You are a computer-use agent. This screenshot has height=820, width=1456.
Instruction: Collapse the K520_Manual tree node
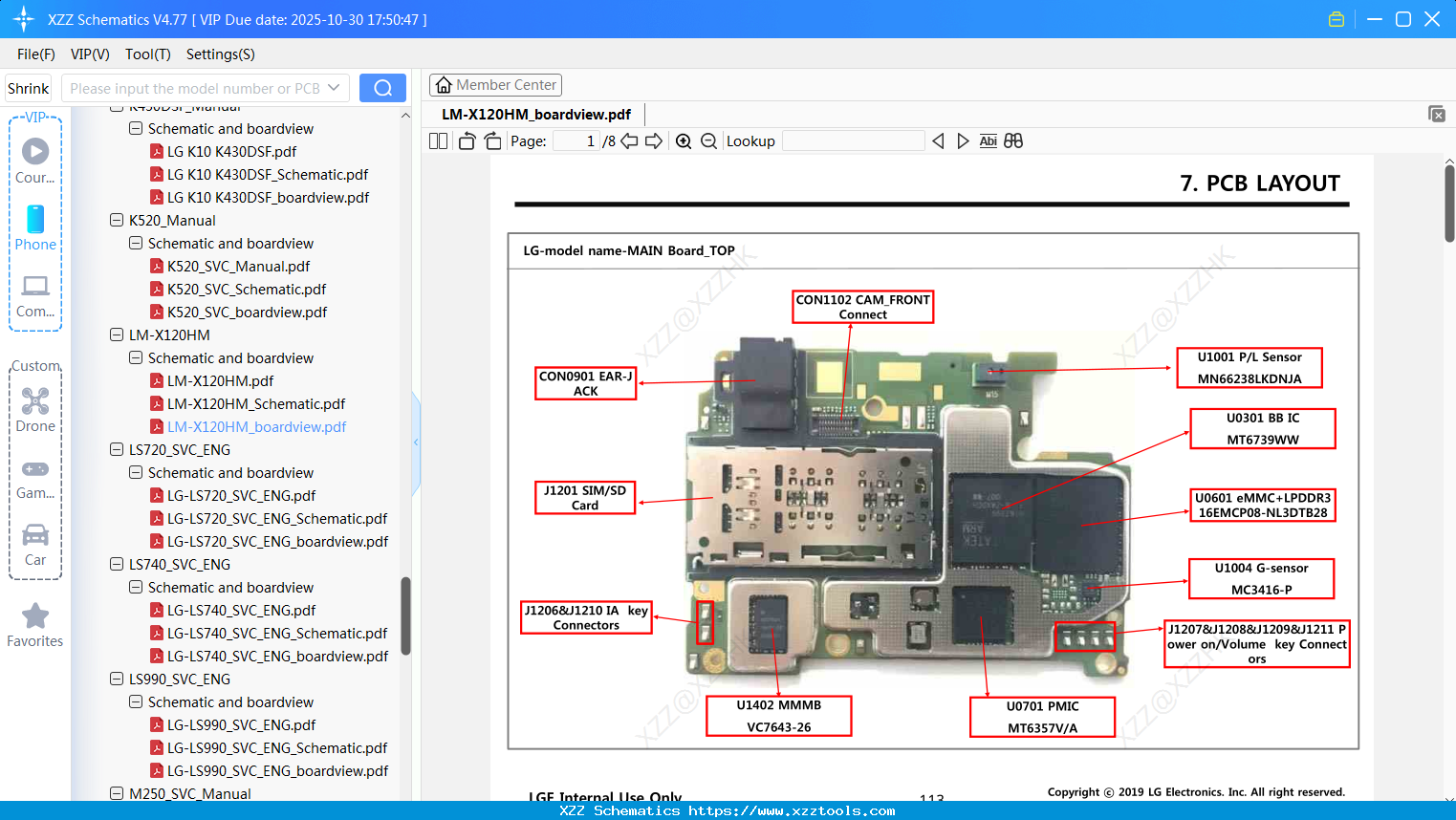pos(119,220)
